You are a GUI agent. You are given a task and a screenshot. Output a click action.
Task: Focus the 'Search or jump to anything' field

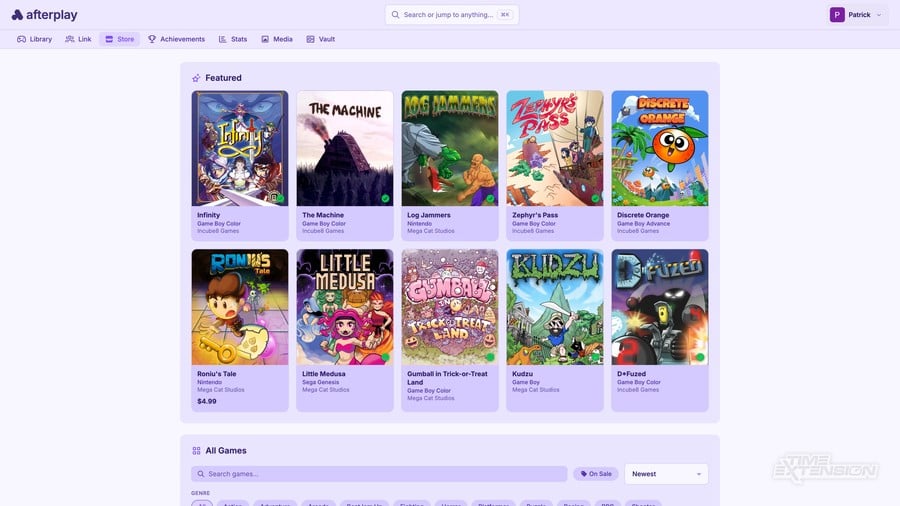coord(452,15)
